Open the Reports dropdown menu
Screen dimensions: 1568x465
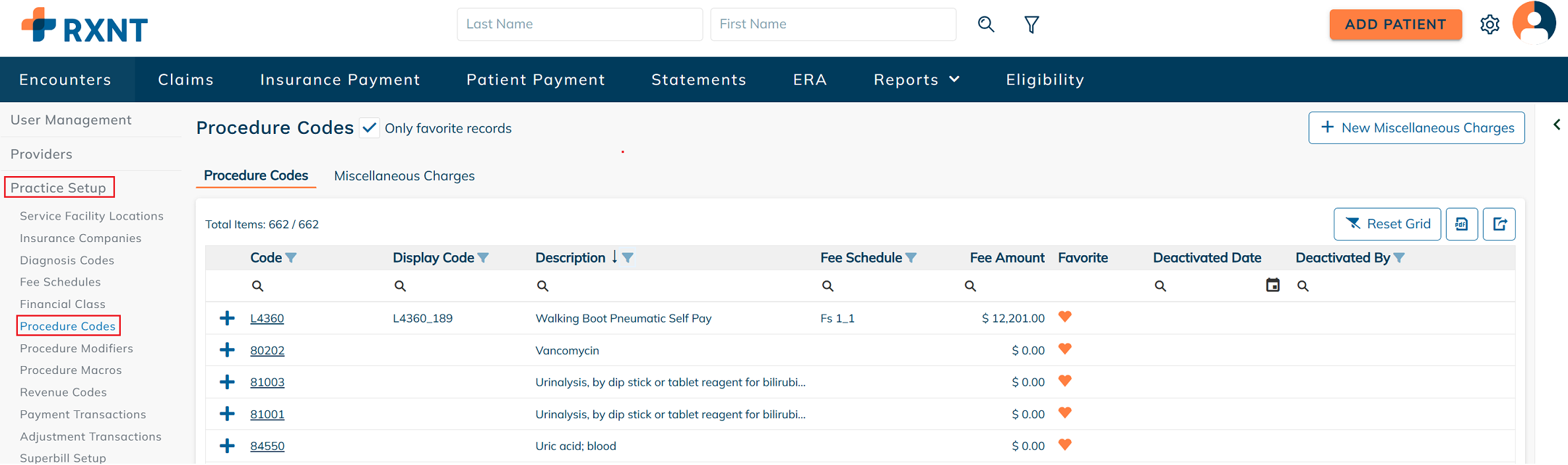point(916,80)
